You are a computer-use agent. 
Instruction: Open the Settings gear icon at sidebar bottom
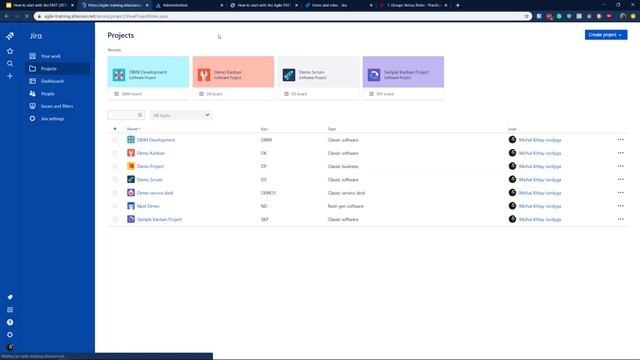click(10, 335)
